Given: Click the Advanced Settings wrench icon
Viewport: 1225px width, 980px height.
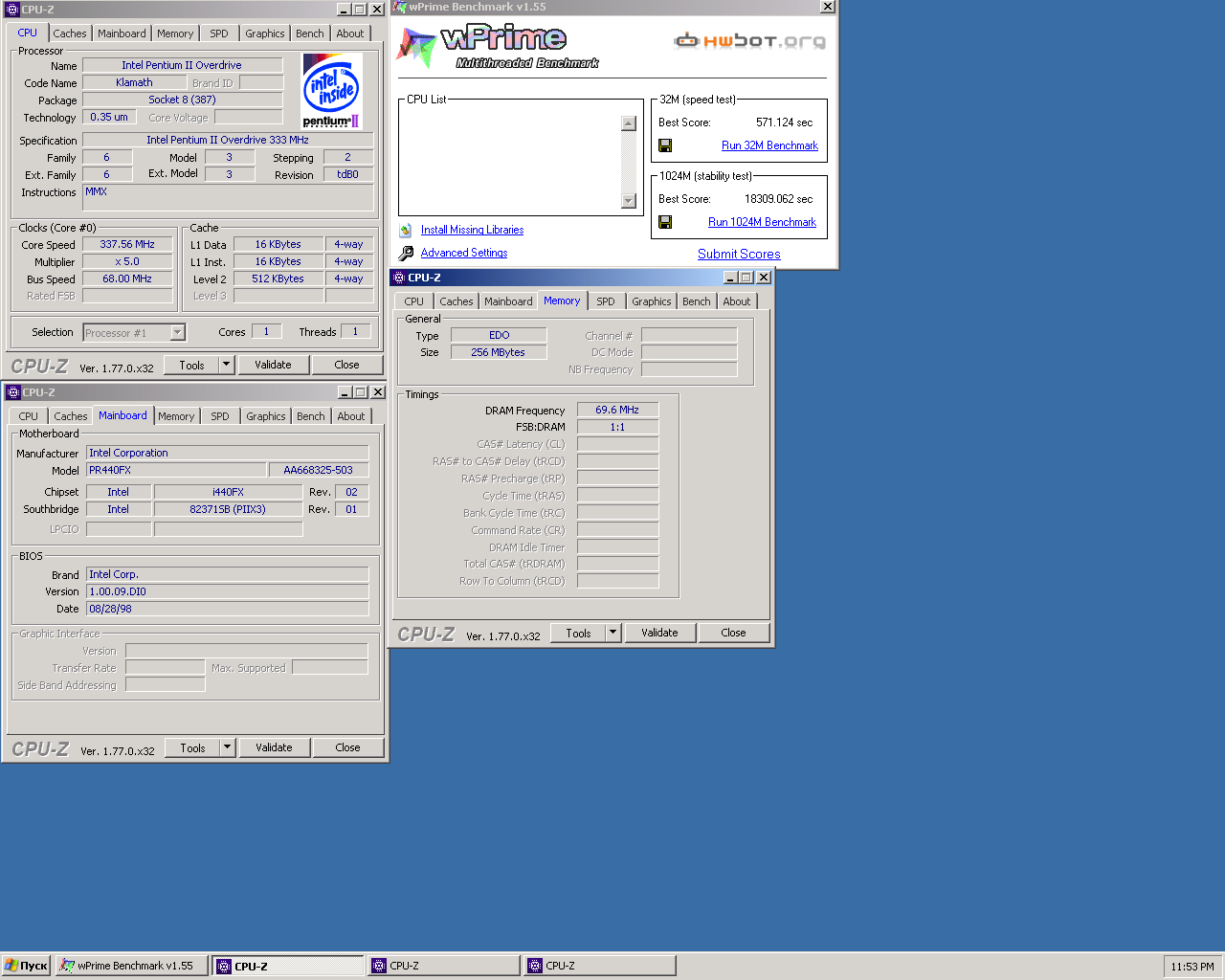Looking at the screenshot, I should click(406, 253).
